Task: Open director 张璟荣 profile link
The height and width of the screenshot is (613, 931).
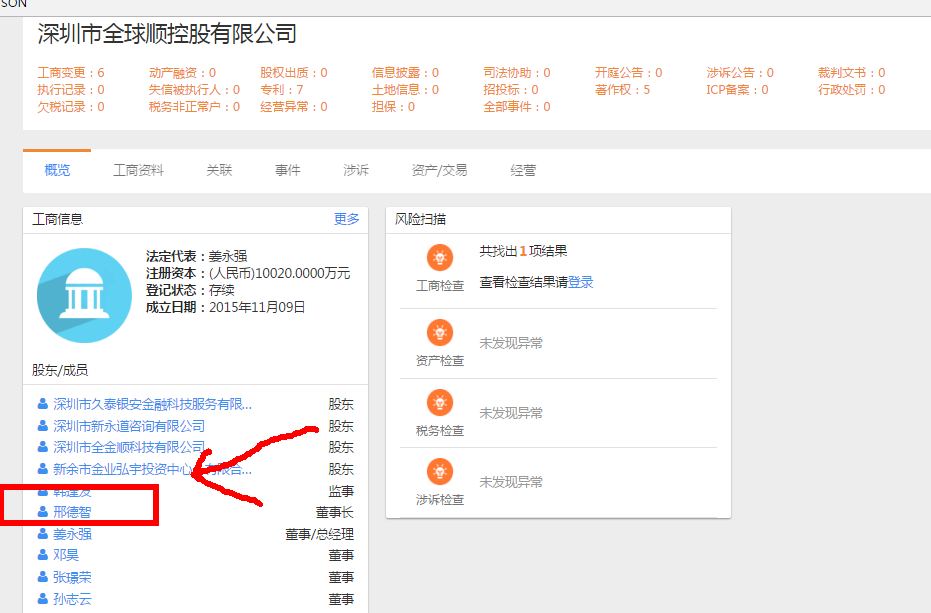Action: coord(72,577)
